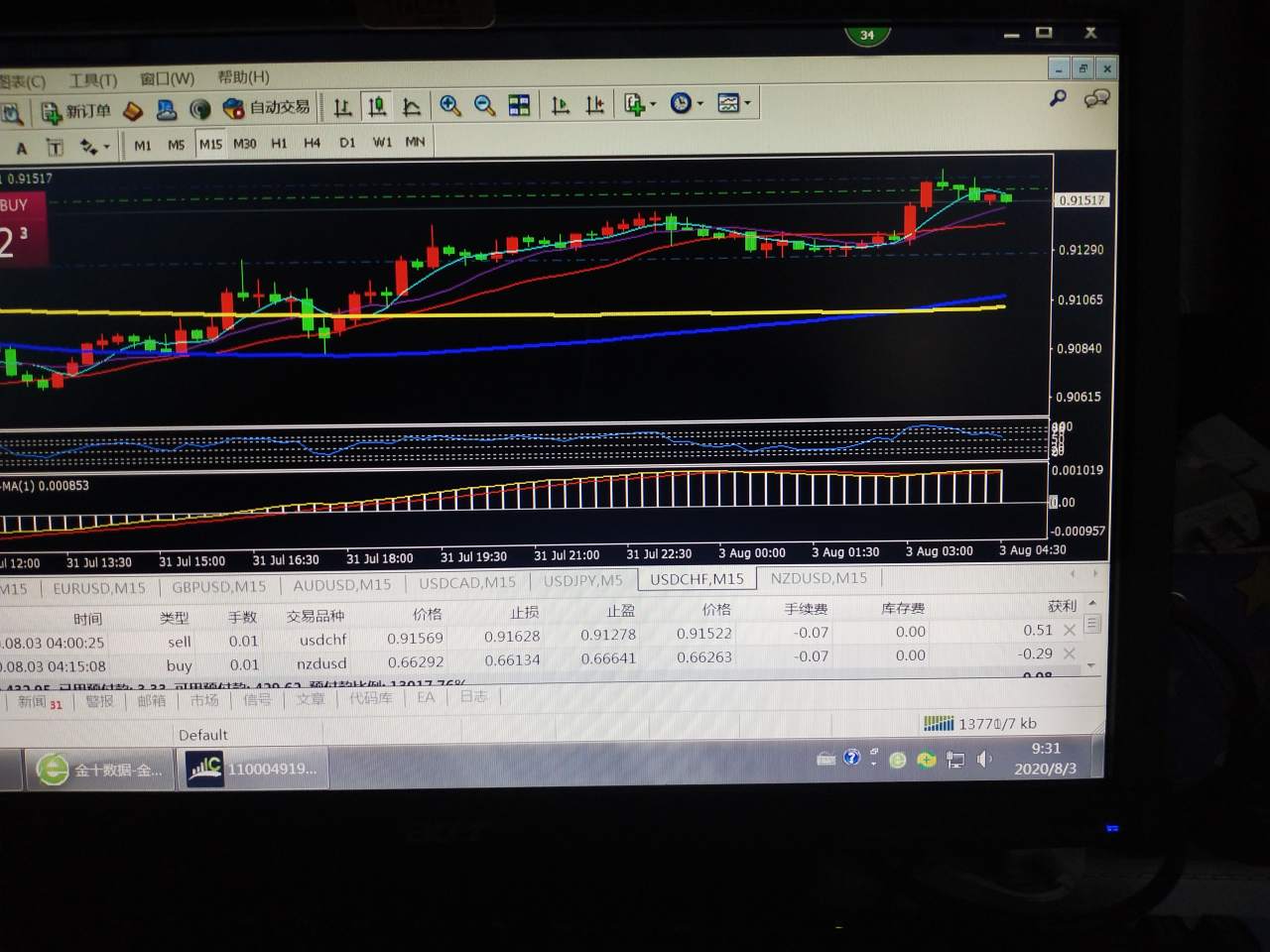Switch to the EURUSD,M15 chart tab
Image resolution: width=1270 pixels, height=952 pixels.
tap(98, 588)
